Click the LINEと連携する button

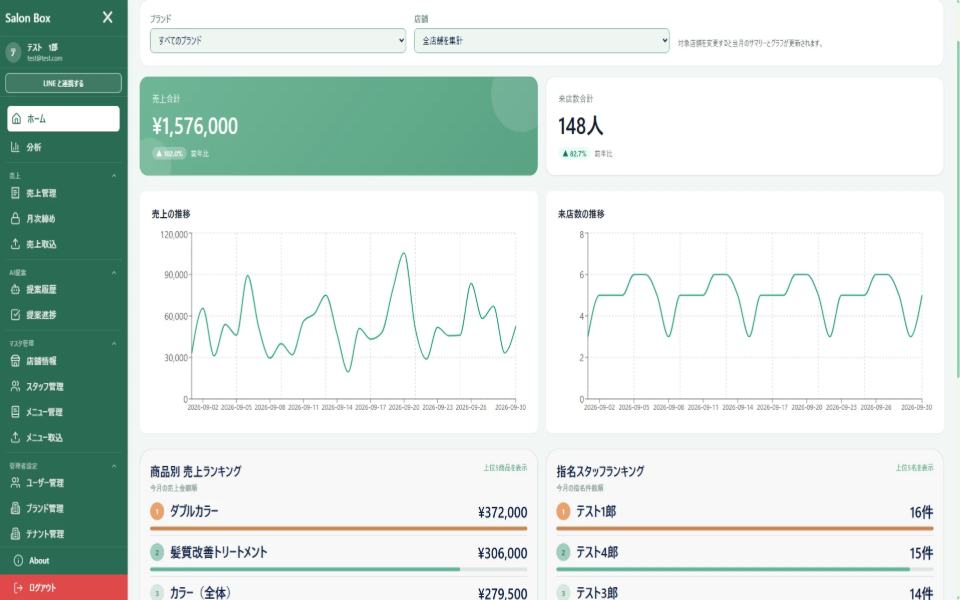point(64,83)
